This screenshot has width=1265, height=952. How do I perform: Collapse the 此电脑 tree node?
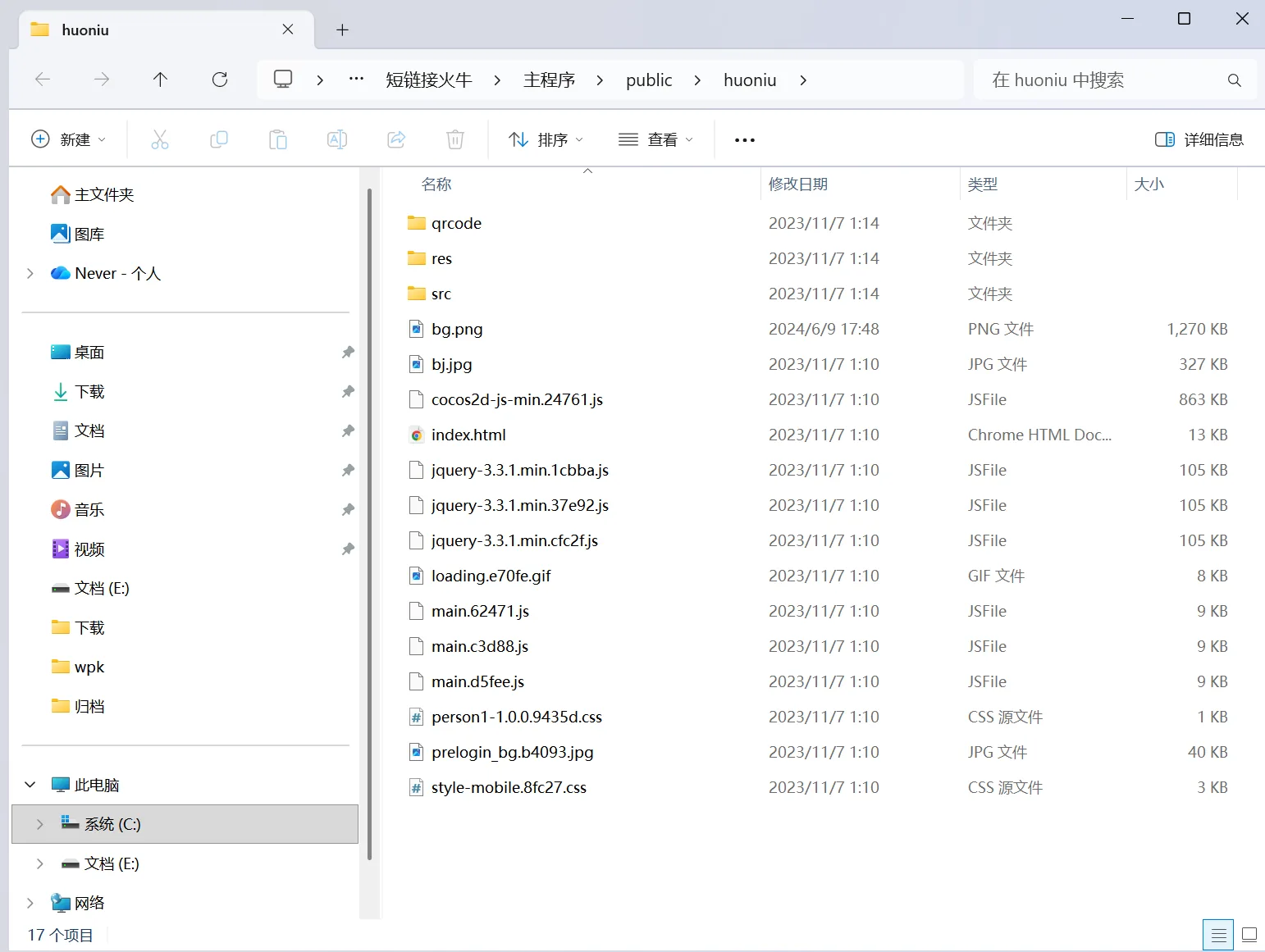tap(30, 785)
